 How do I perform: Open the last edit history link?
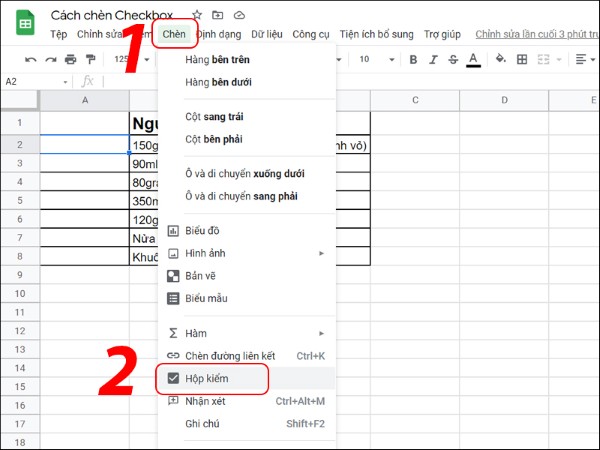pyautogui.click(x=535, y=34)
